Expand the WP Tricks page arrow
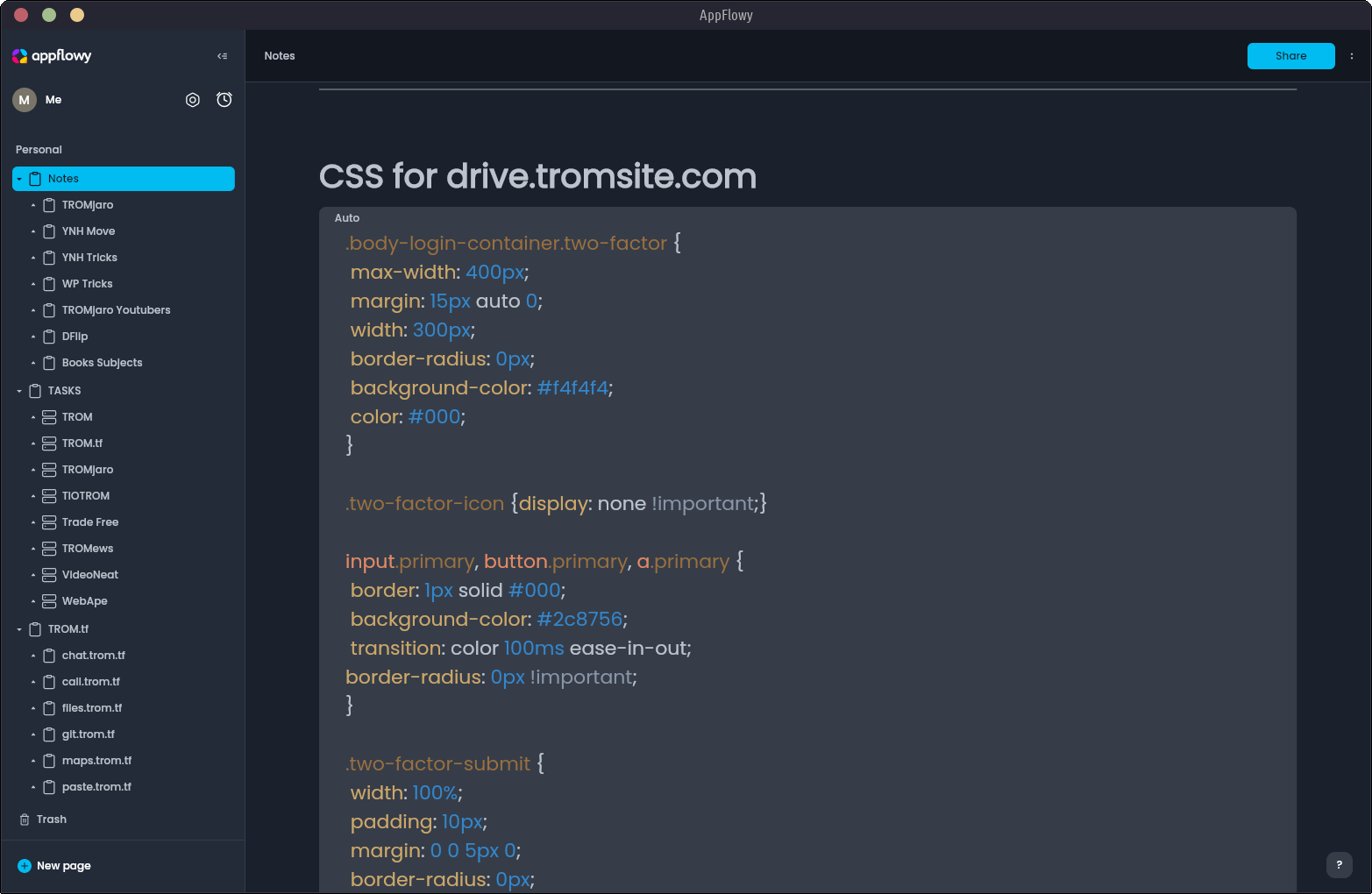Image resolution: width=1372 pixels, height=894 pixels. click(33, 284)
